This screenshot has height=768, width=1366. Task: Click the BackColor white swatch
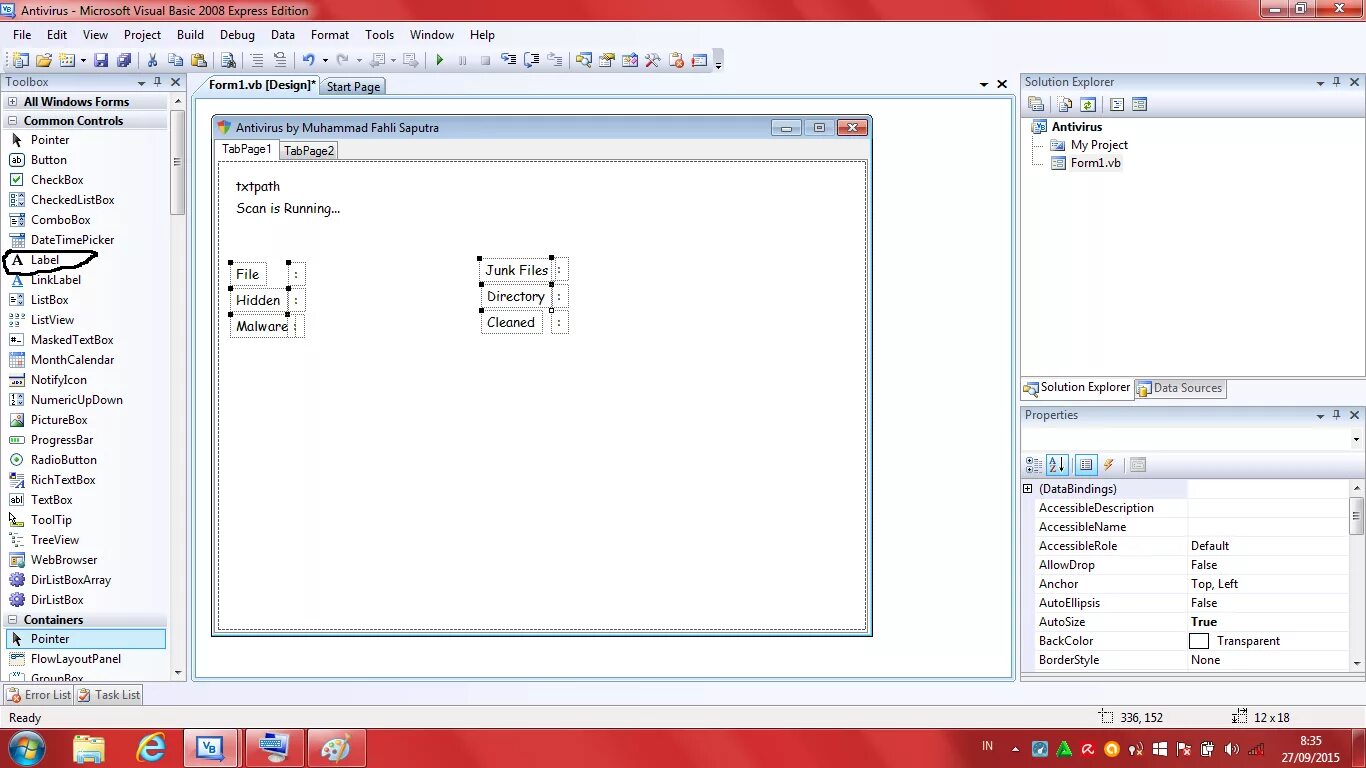coord(1199,641)
